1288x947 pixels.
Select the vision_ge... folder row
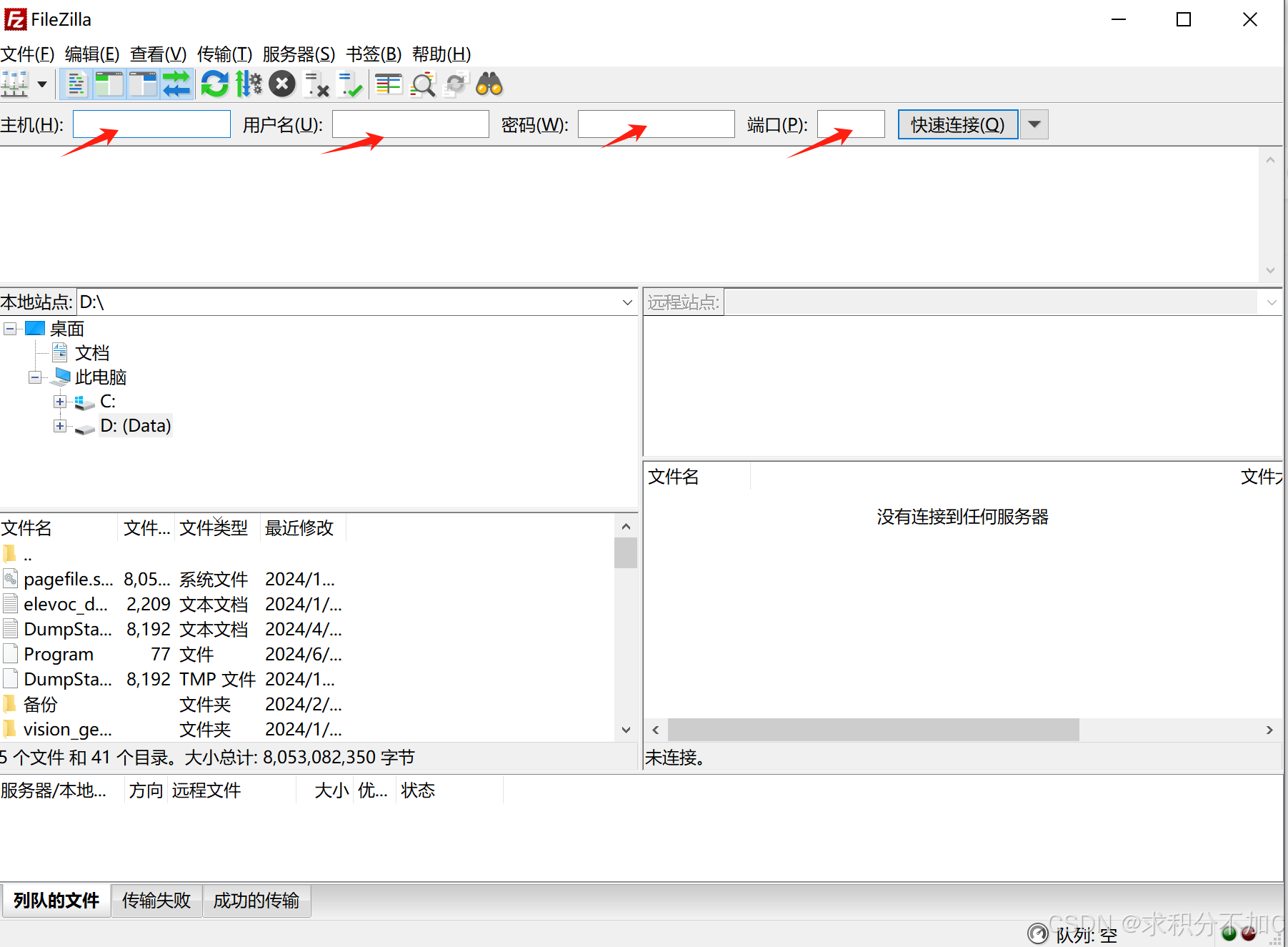(307, 729)
